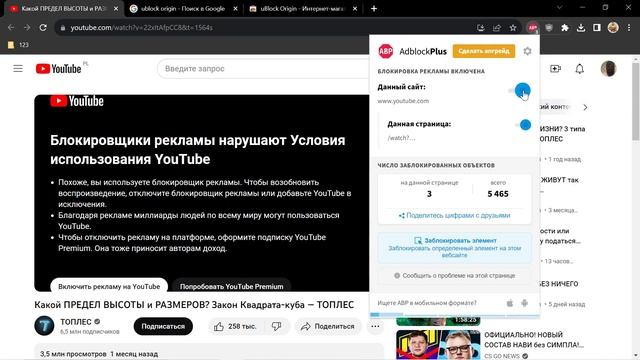Click Сообщить о проблеме на этой странице
This screenshot has width=640, height=360.
tap(455, 276)
